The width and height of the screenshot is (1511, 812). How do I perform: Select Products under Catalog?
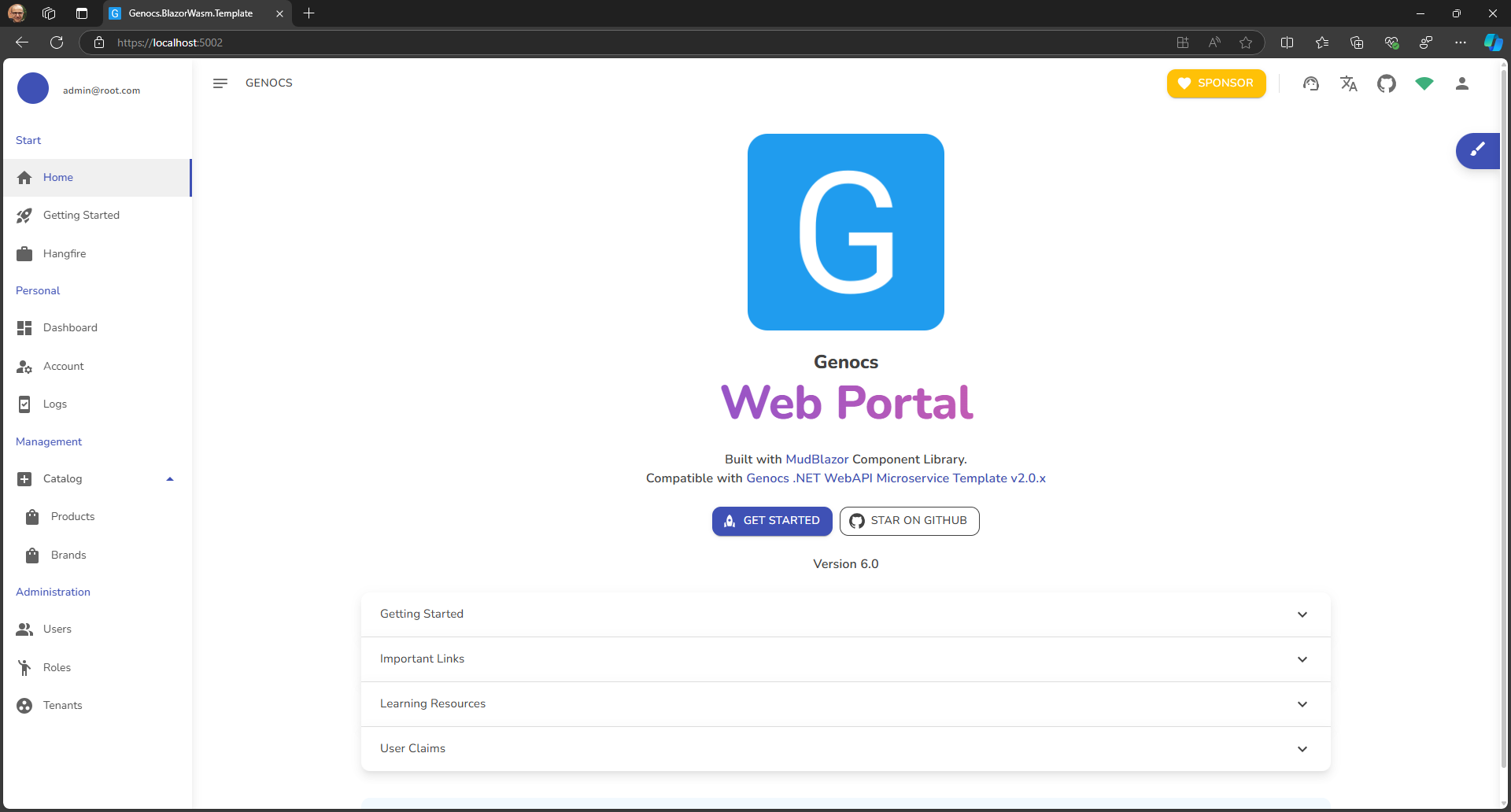[72, 516]
